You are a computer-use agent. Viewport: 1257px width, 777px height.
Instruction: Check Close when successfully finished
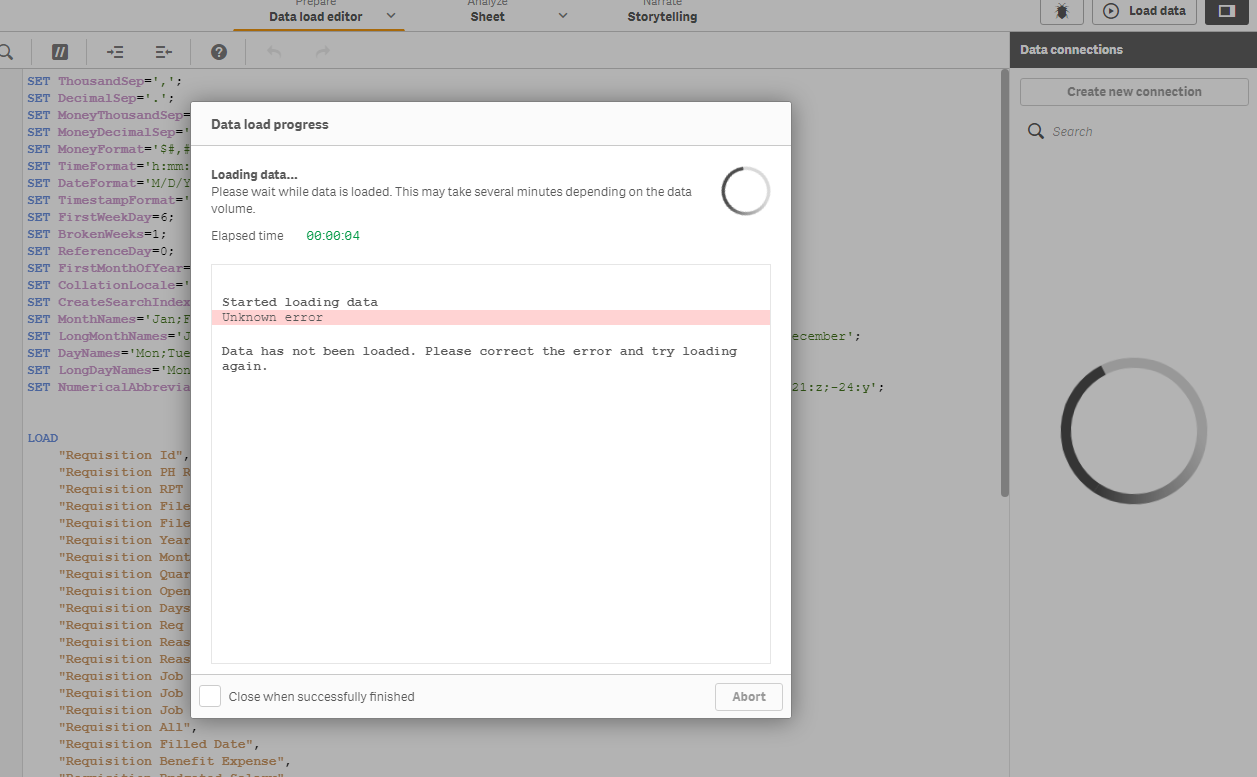point(210,696)
